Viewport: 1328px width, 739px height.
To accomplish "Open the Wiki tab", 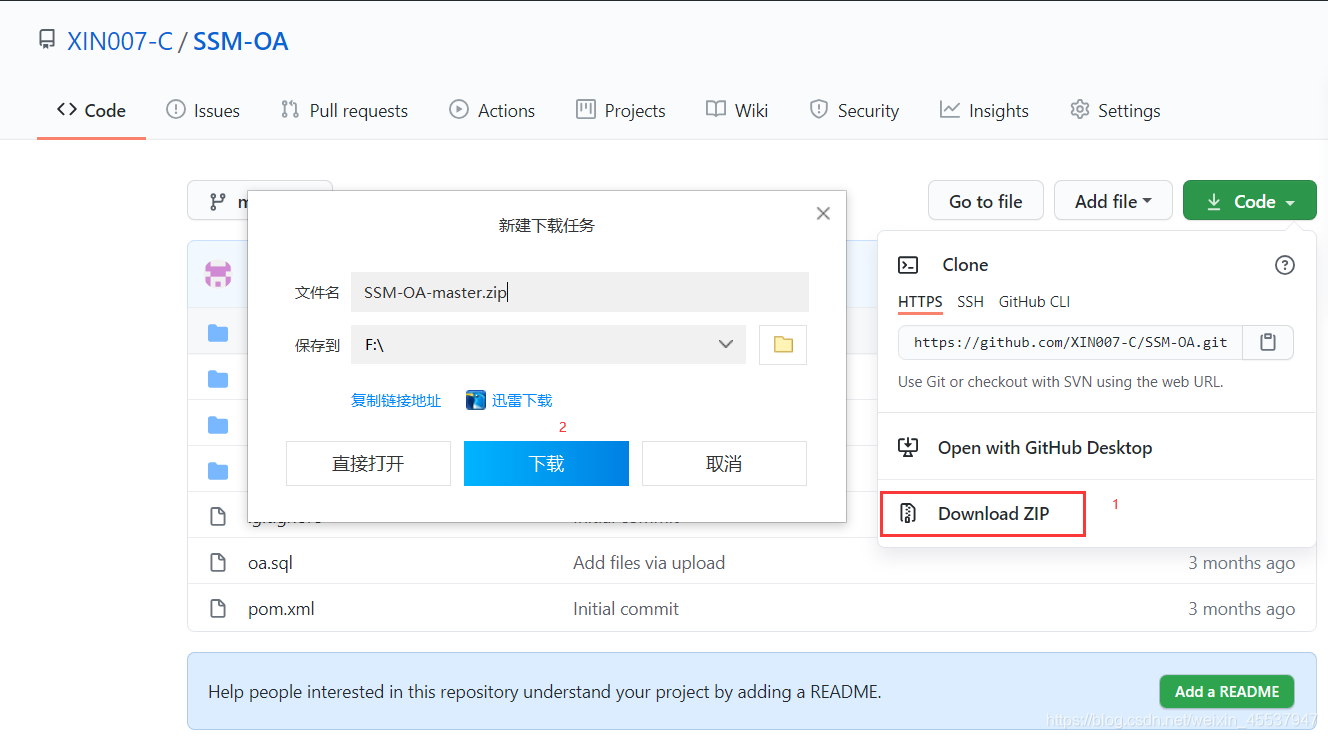I will (737, 110).
